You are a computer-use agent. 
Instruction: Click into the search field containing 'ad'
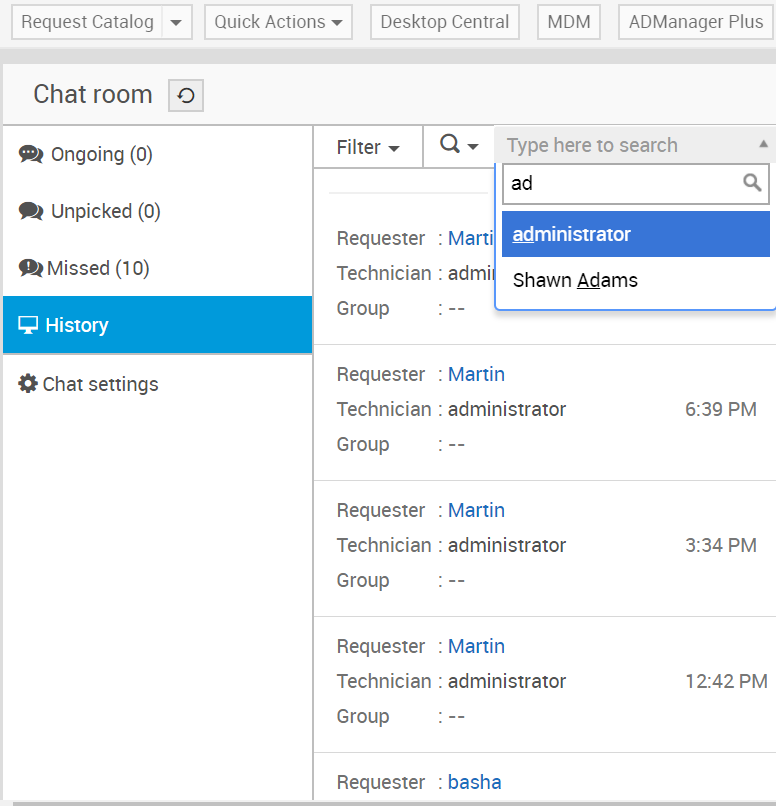[620, 184]
